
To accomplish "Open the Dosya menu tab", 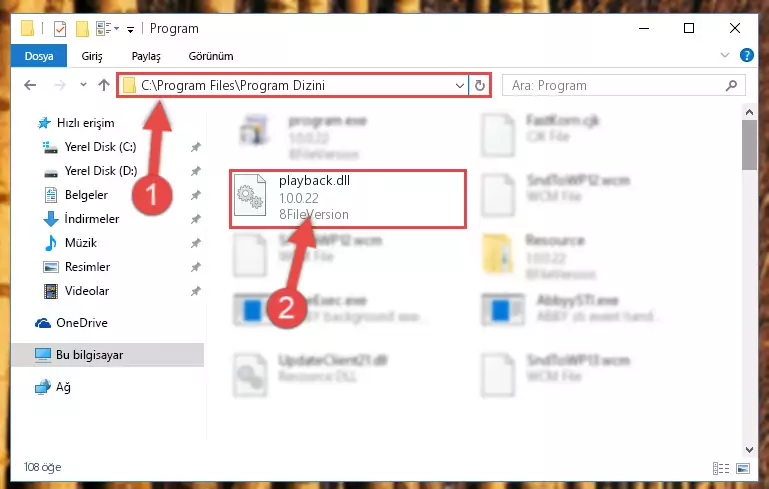I will click(x=39, y=56).
